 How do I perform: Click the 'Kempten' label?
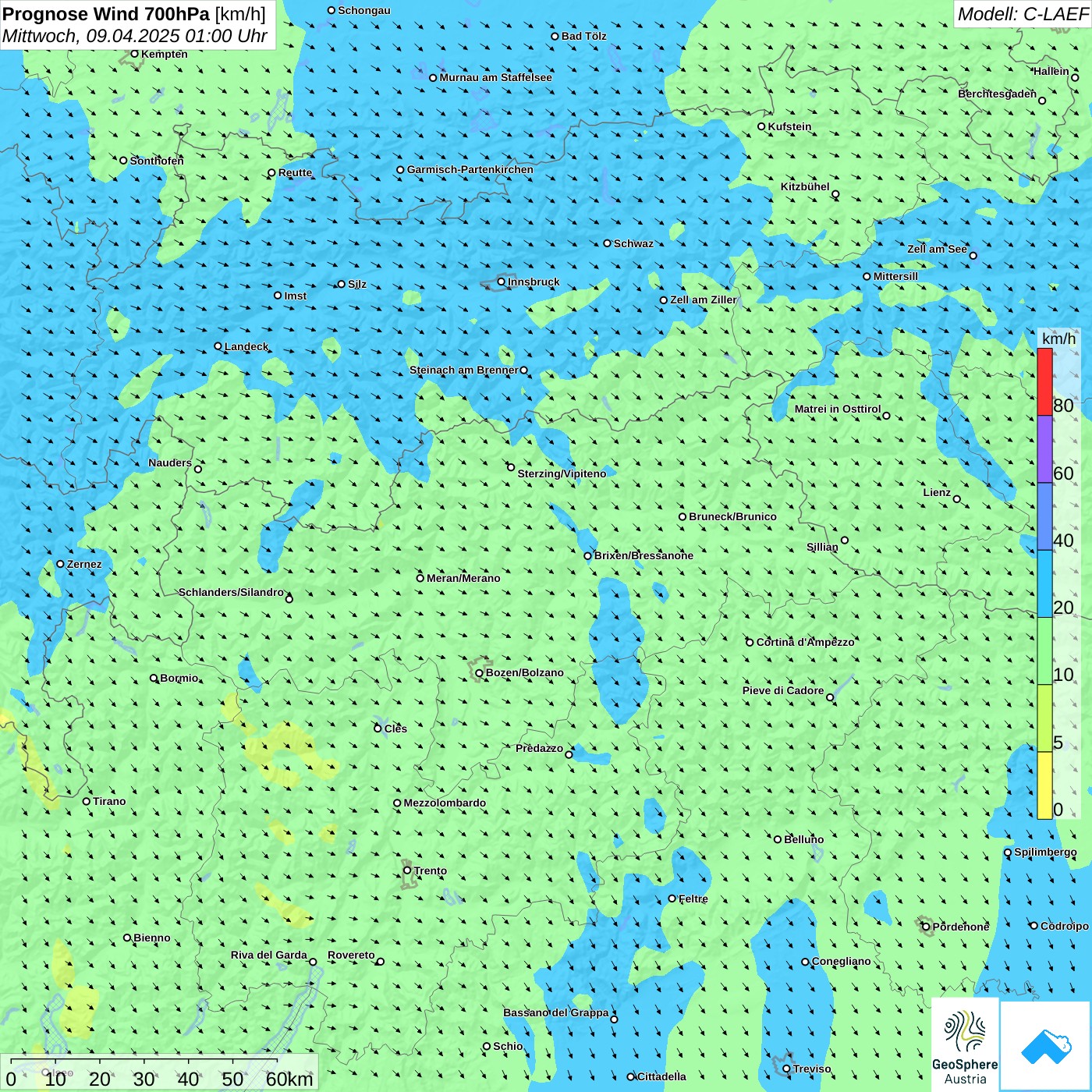pos(165,54)
